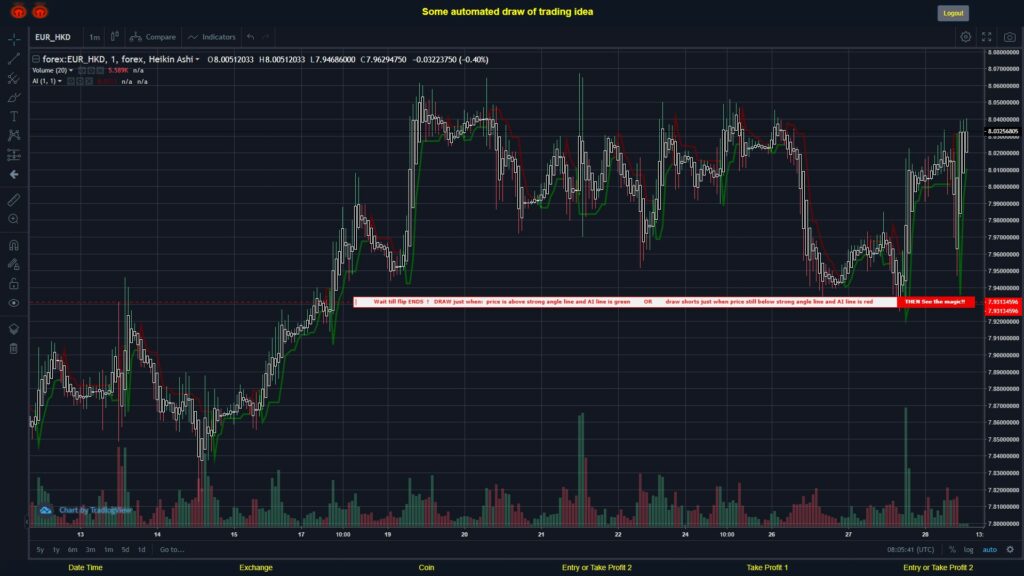This screenshot has height=576, width=1024.
Task: Open the Heikin Ashi series dropdown arrow
Action: [x=197, y=59]
